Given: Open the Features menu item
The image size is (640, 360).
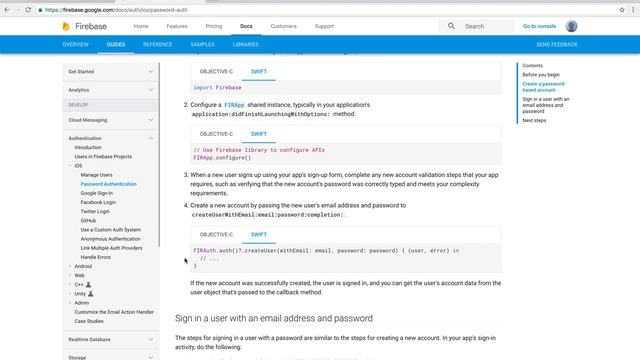Looking at the screenshot, I should point(177,26).
